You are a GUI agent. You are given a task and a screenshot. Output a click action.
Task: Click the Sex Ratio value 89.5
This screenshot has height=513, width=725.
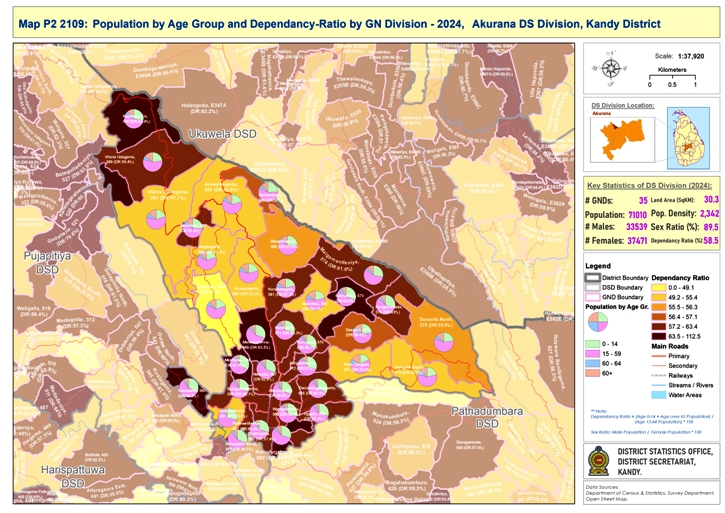[712, 227]
